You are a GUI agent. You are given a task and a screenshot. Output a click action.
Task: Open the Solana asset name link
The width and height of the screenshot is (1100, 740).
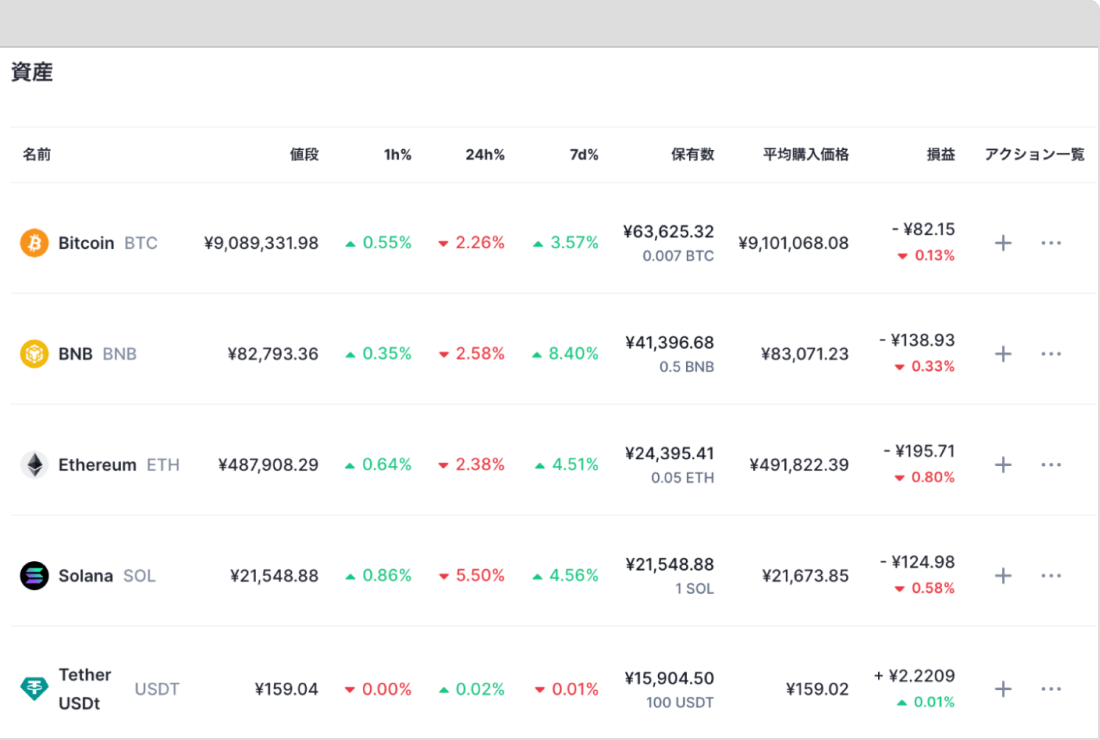click(86, 576)
